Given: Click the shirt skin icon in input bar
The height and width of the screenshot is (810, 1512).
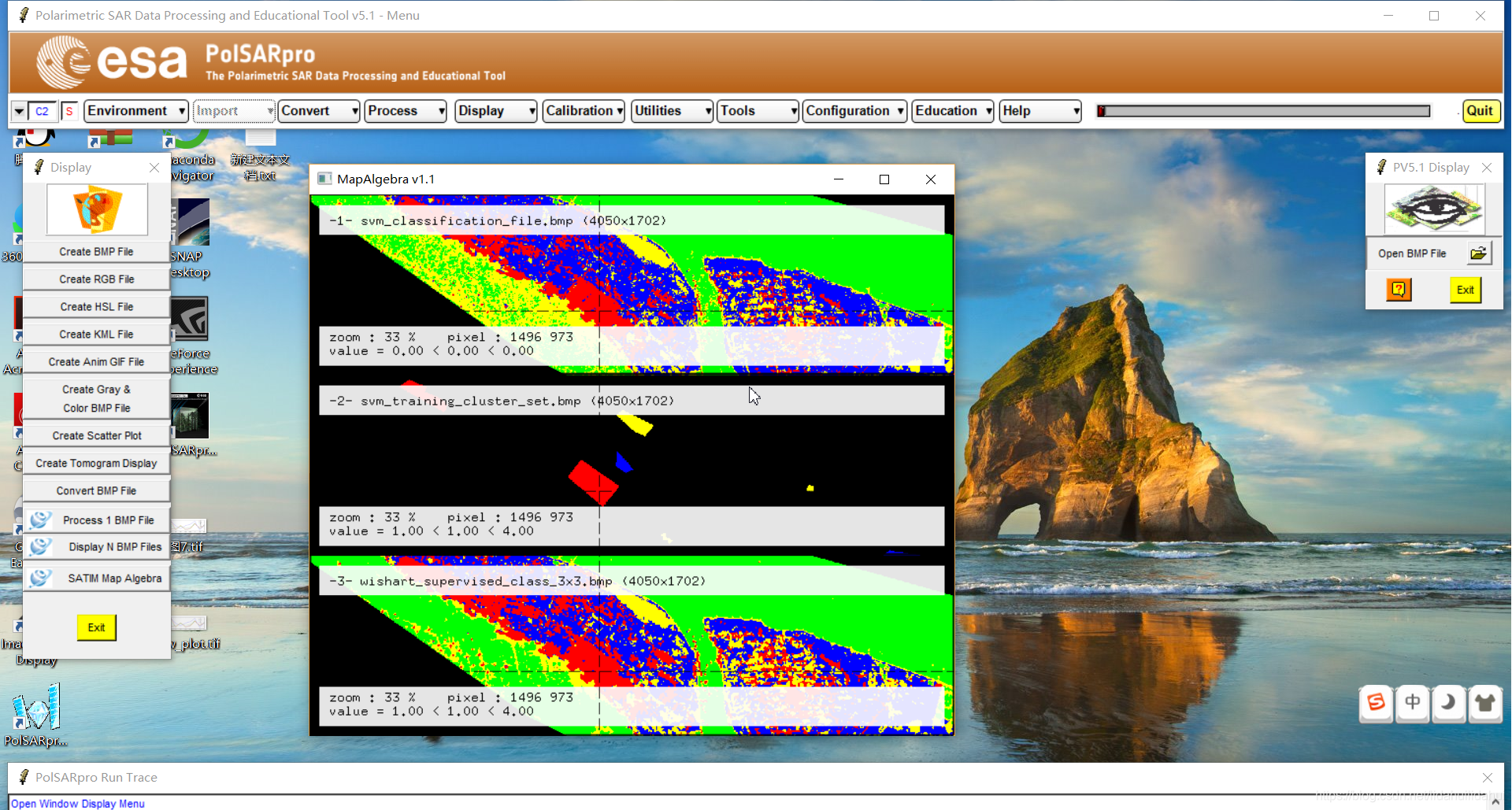Looking at the screenshot, I should (1485, 702).
